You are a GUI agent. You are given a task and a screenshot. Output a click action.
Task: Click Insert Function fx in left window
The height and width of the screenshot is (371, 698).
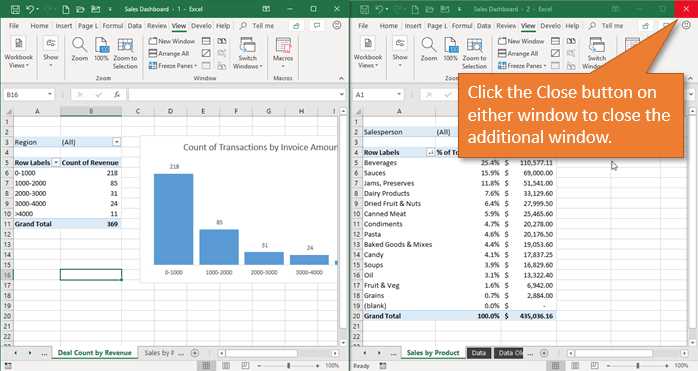pos(117,94)
